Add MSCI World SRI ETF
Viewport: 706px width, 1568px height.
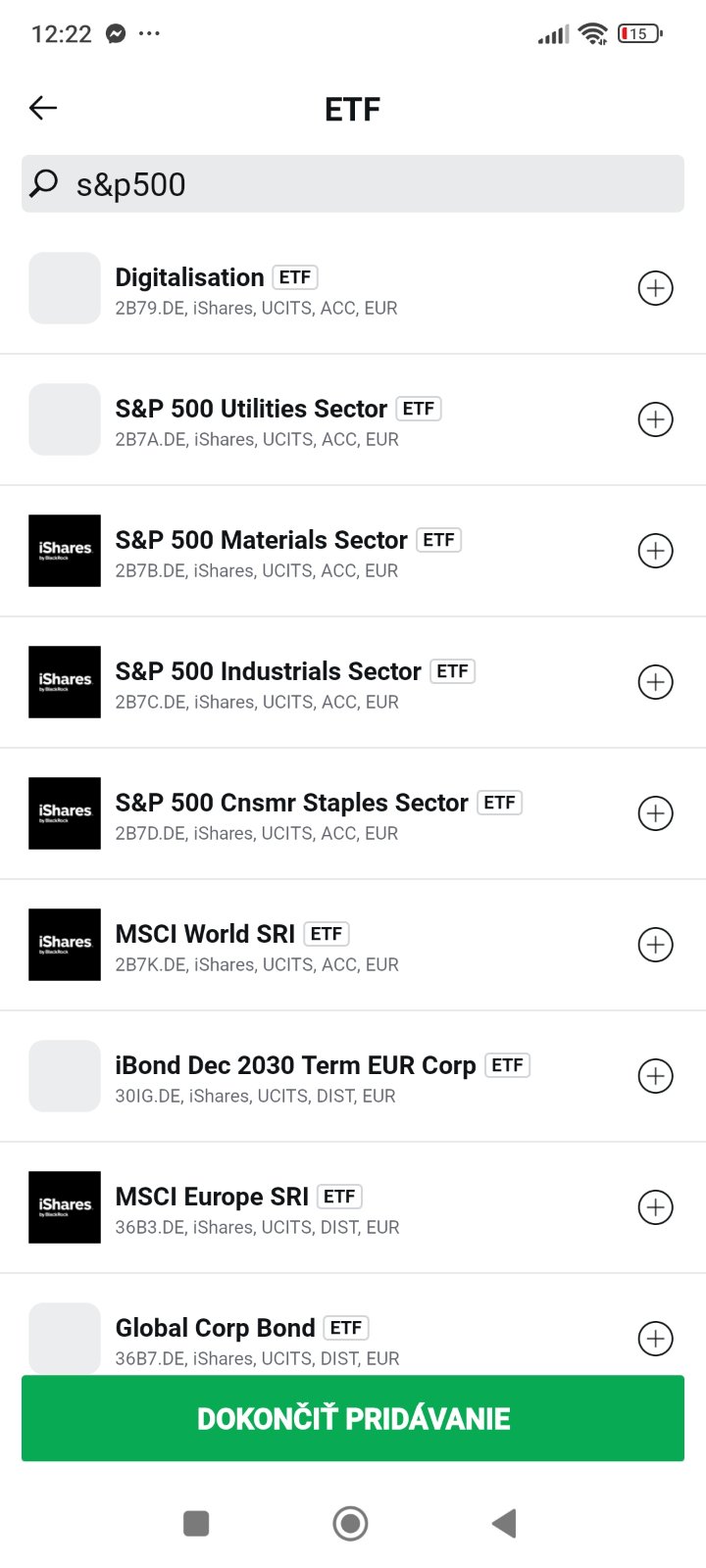(x=655, y=945)
